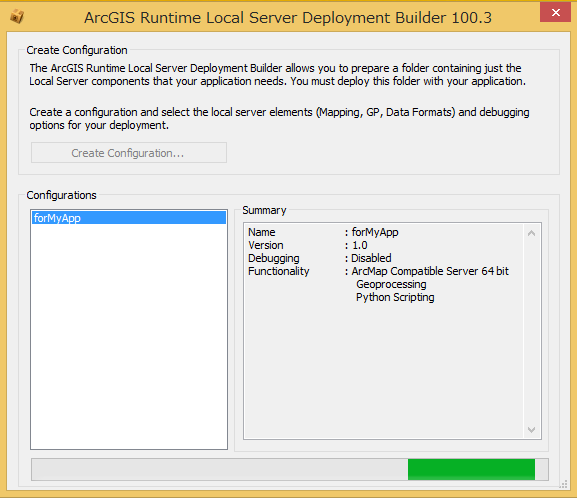Click the Create Configuration group label
This screenshot has width=577, height=498.
(x=77, y=50)
